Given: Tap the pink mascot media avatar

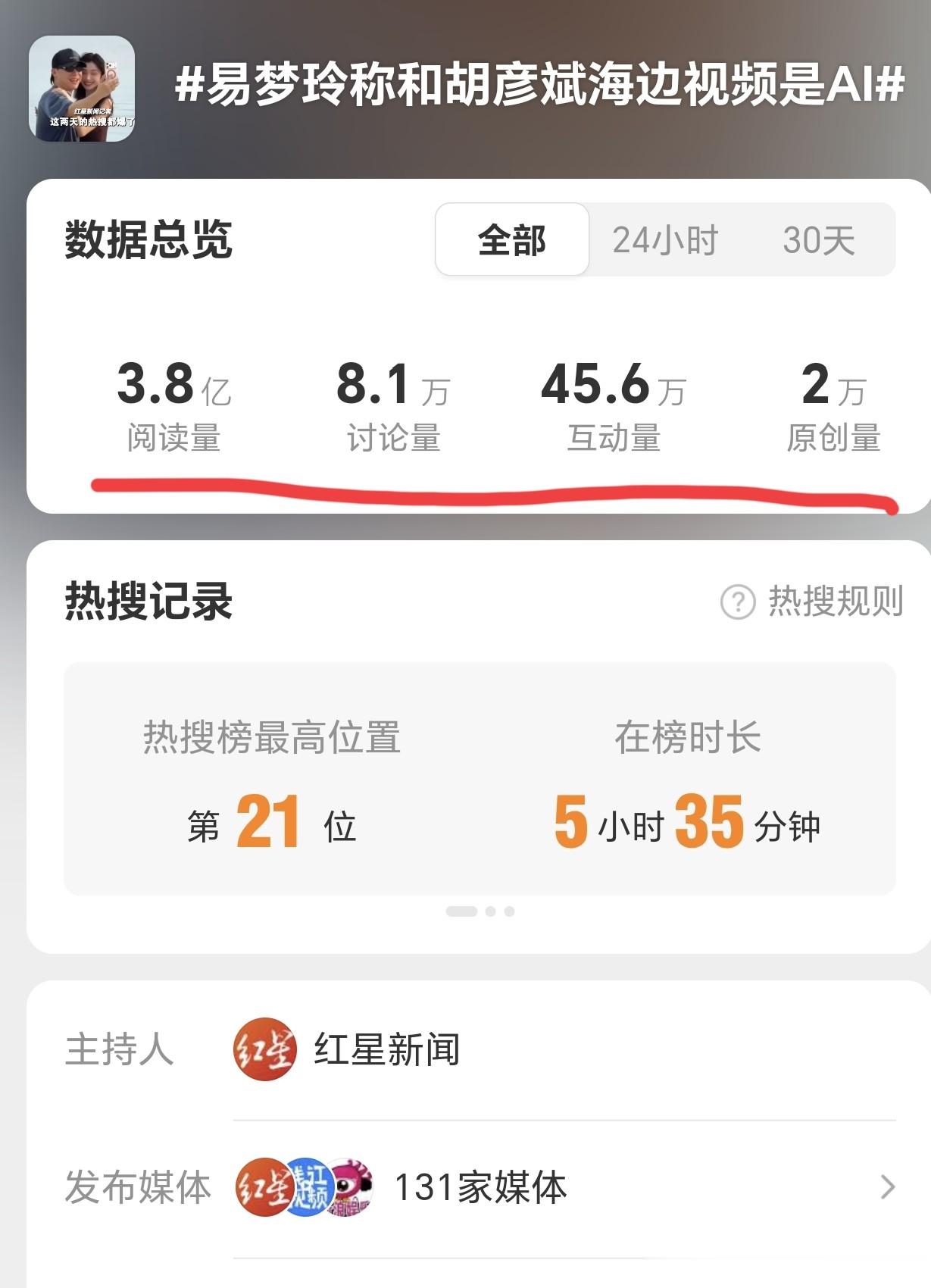Looking at the screenshot, I should [351, 1186].
